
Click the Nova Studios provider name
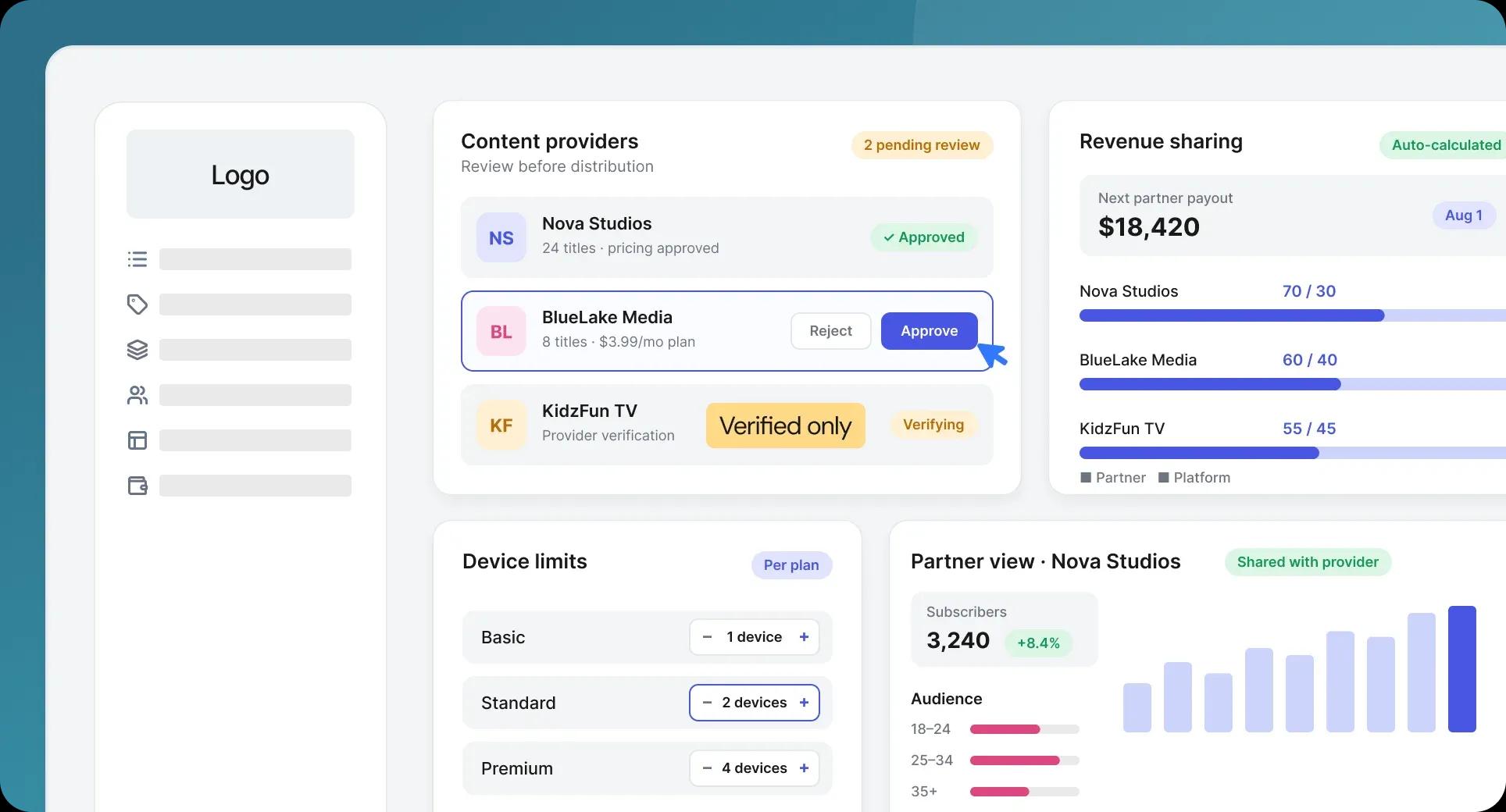[x=597, y=223]
